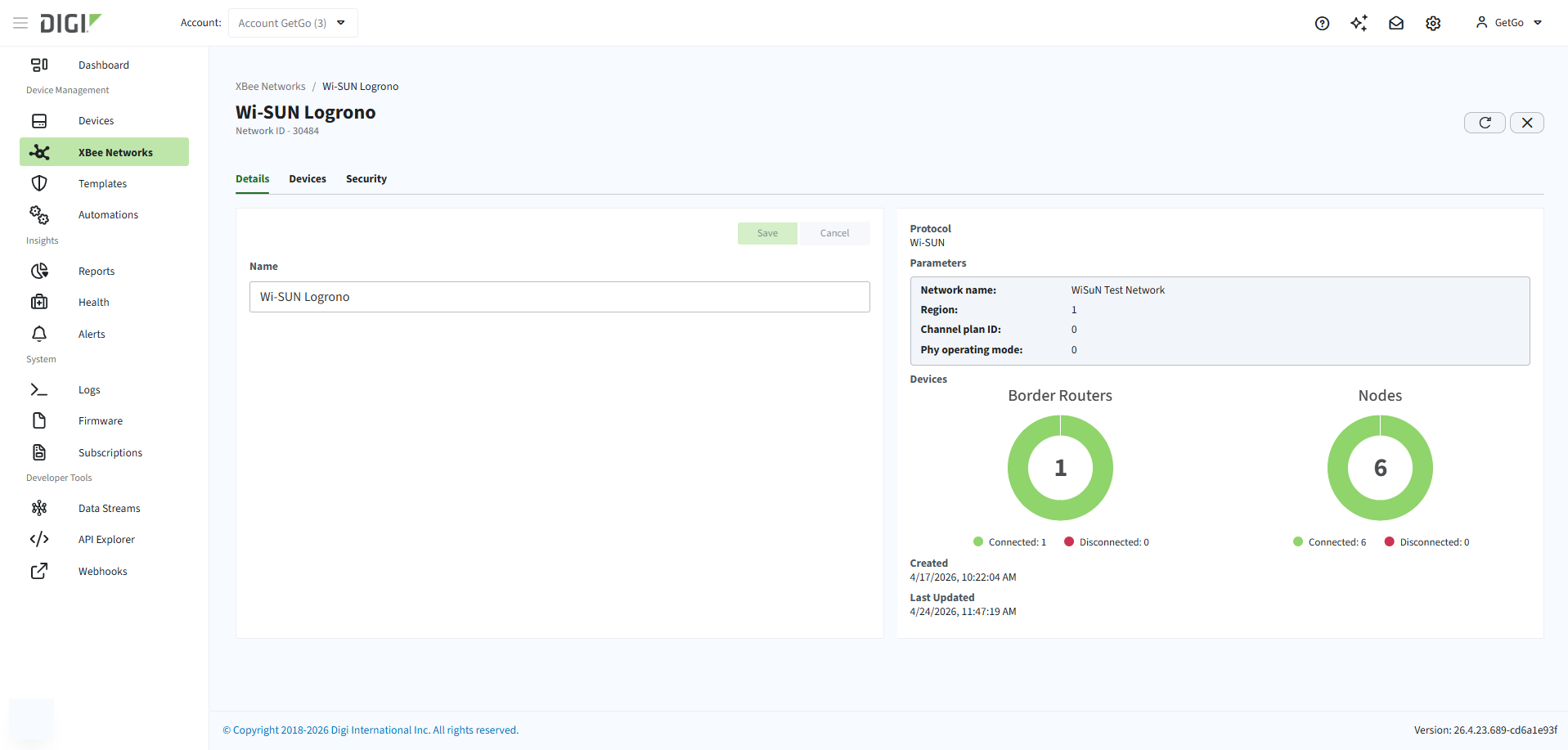Click the Nodes Disconnected: 0 legend dot
Image resolution: width=1568 pixels, height=750 pixels.
(x=1389, y=541)
